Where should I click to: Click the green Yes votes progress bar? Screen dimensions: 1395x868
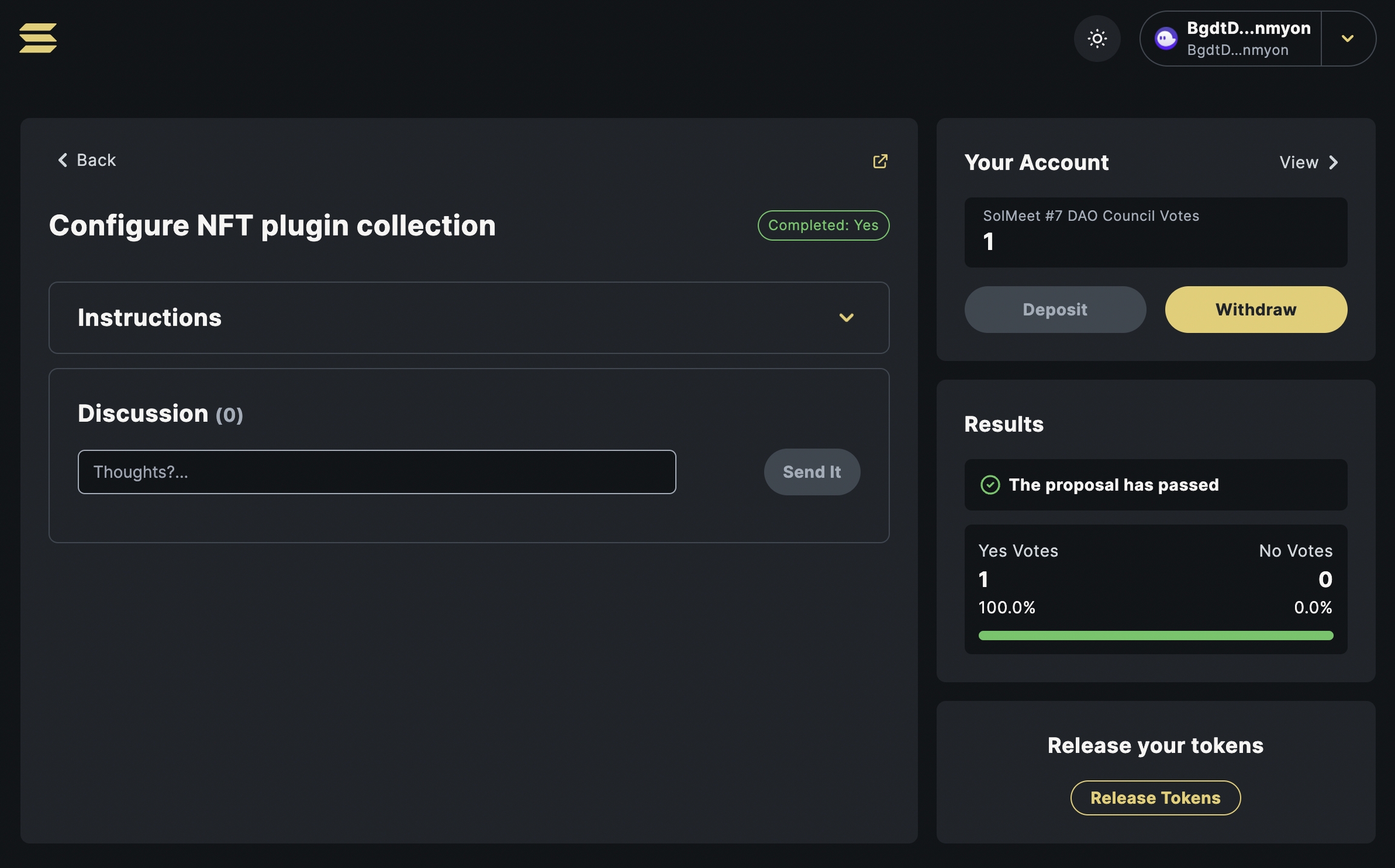click(1155, 636)
